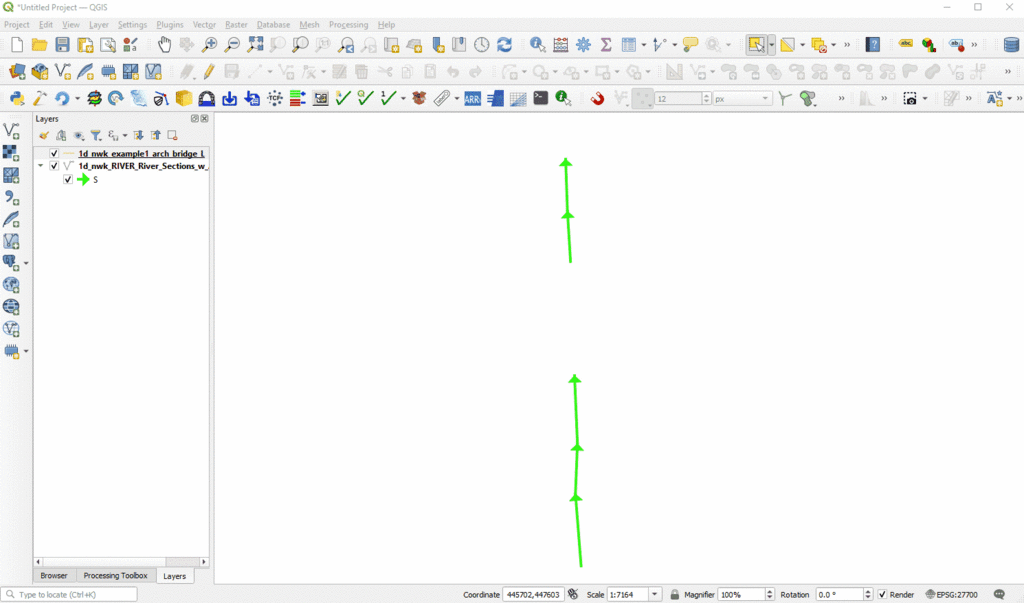Open the Field Calculator abacus icon
The width and height of the screenshot is (1024, 603).
(561, 45)
